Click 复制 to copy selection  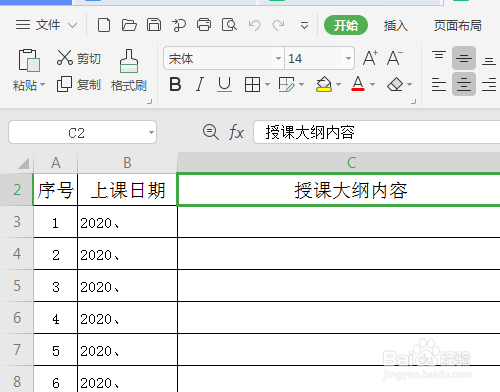79,85
